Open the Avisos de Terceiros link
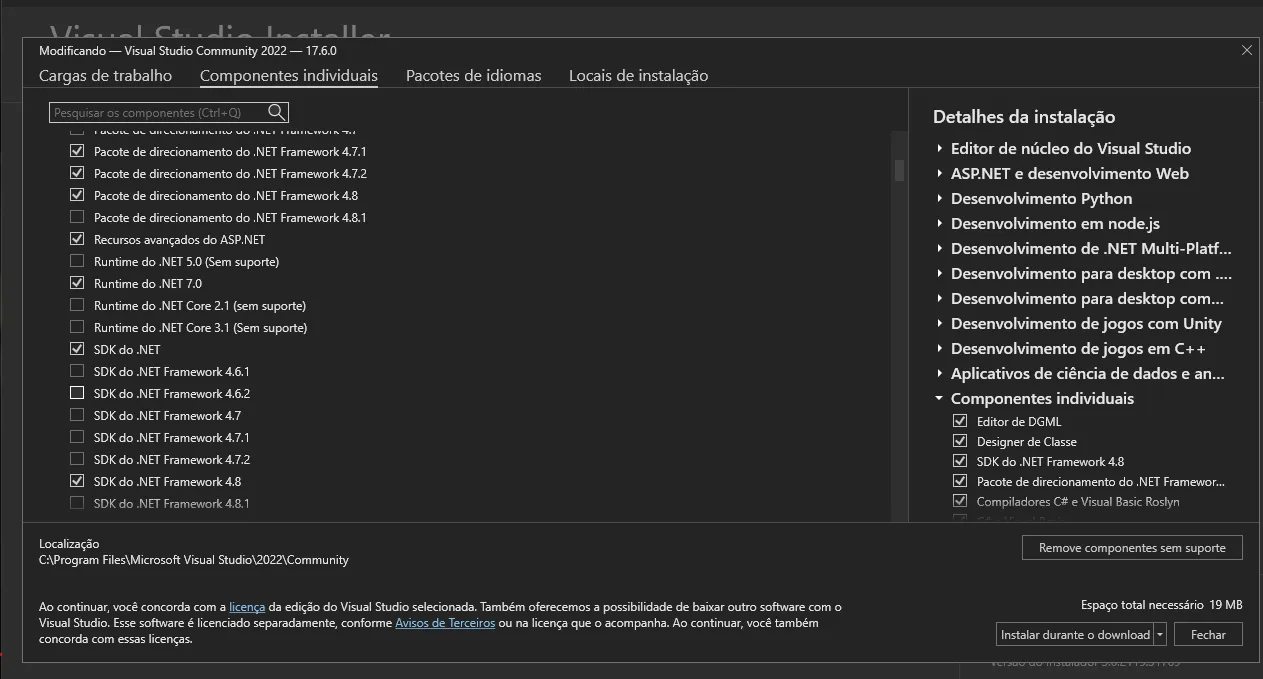 445,623
